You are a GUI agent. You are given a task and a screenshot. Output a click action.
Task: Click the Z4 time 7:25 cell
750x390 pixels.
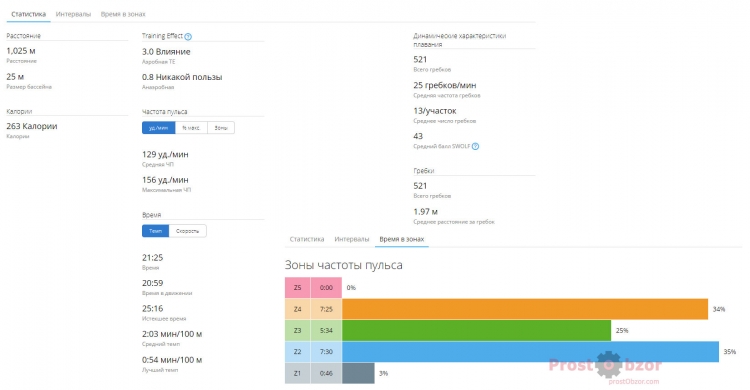tap(326, 309)
